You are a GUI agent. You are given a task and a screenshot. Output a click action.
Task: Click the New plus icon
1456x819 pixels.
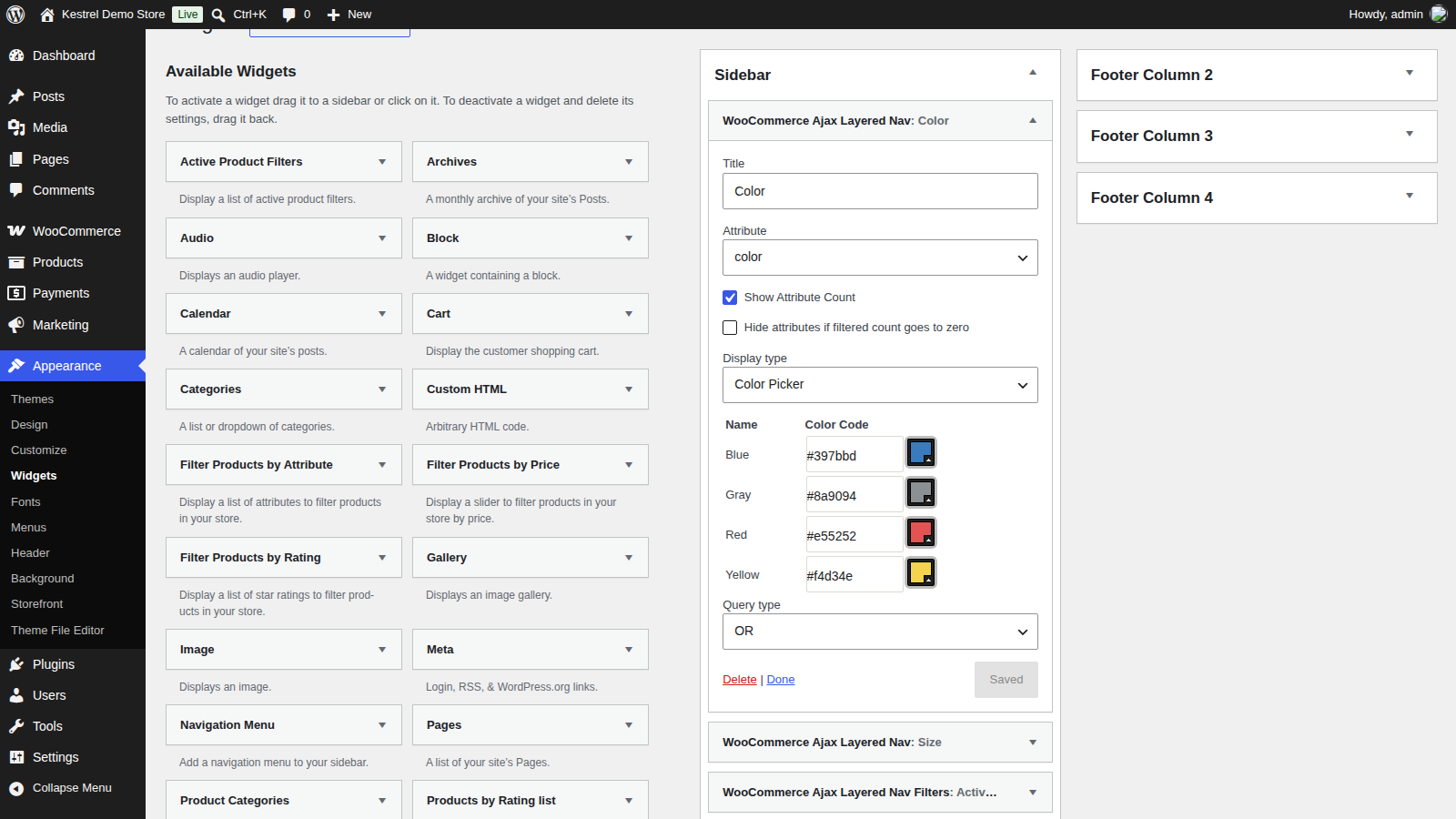point(333,15)
